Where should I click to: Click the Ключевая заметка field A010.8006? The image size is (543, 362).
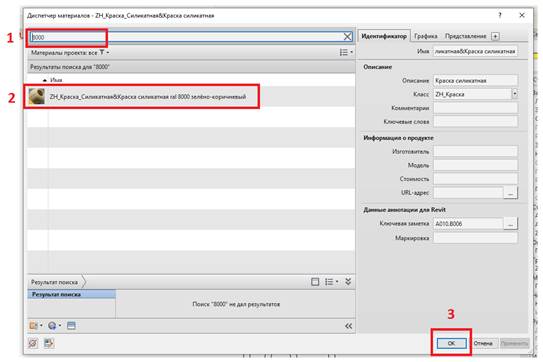468,223
